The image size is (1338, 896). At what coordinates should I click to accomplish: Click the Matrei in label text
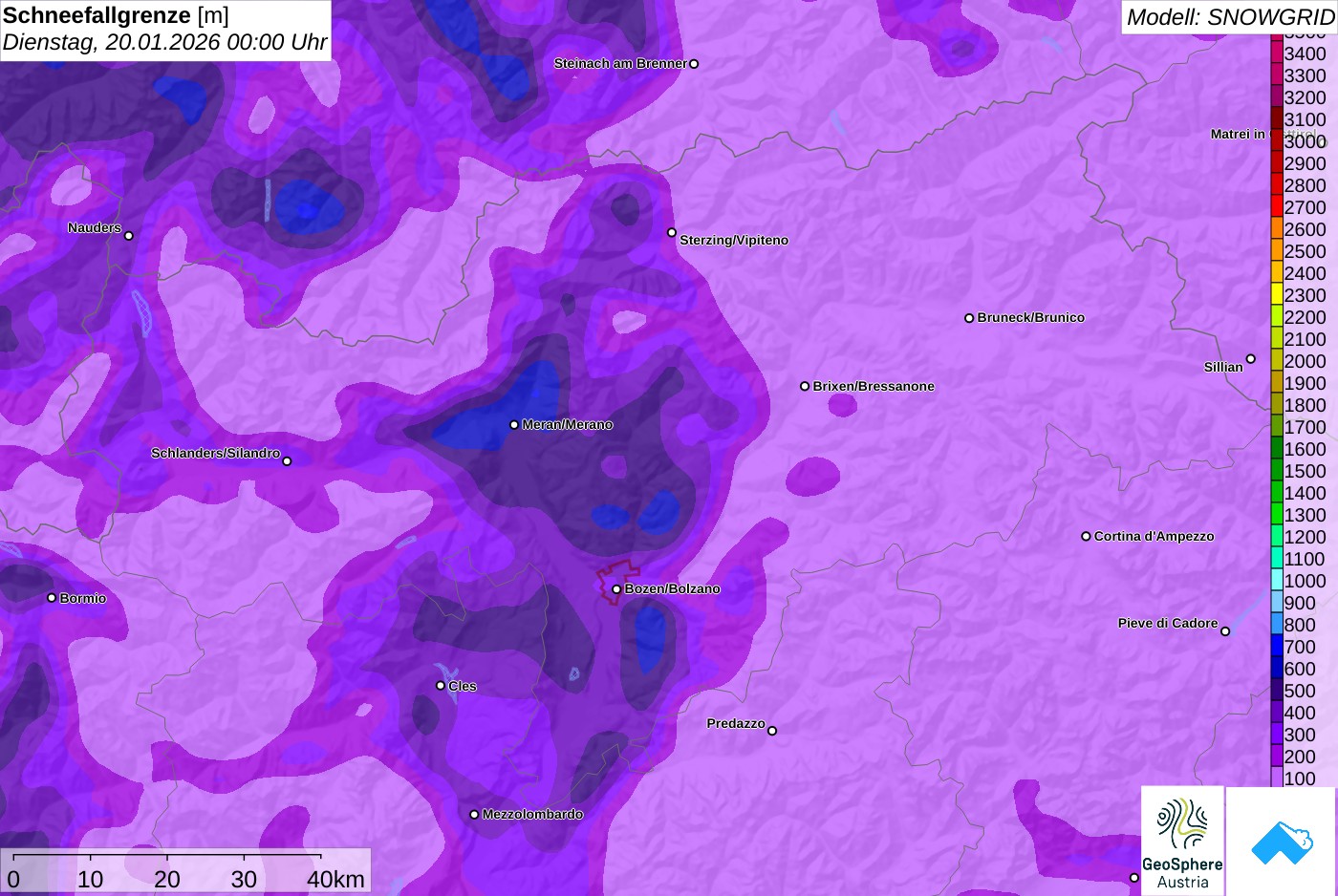click(x=1238, y=135)
